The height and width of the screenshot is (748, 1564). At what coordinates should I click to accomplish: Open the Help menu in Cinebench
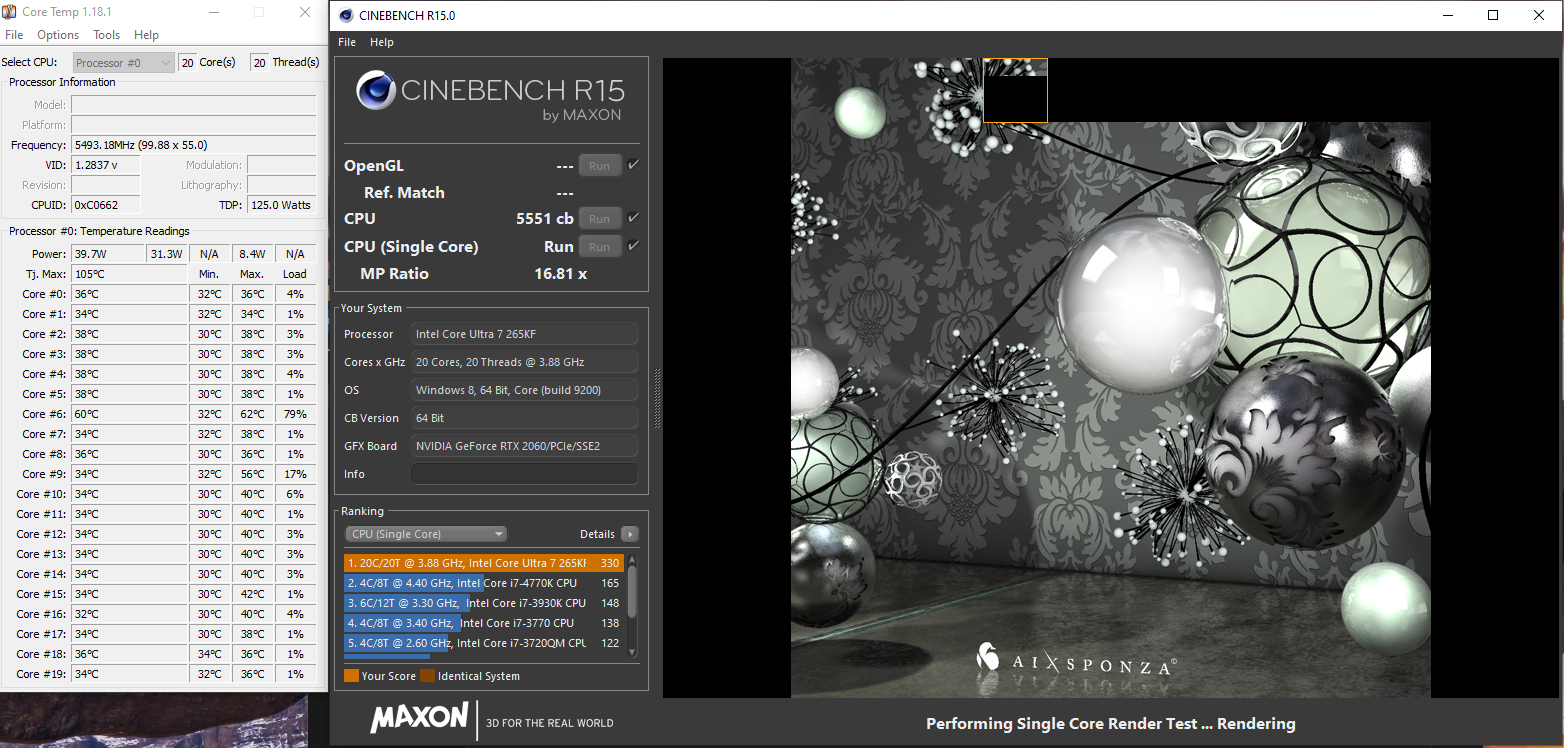382,42
